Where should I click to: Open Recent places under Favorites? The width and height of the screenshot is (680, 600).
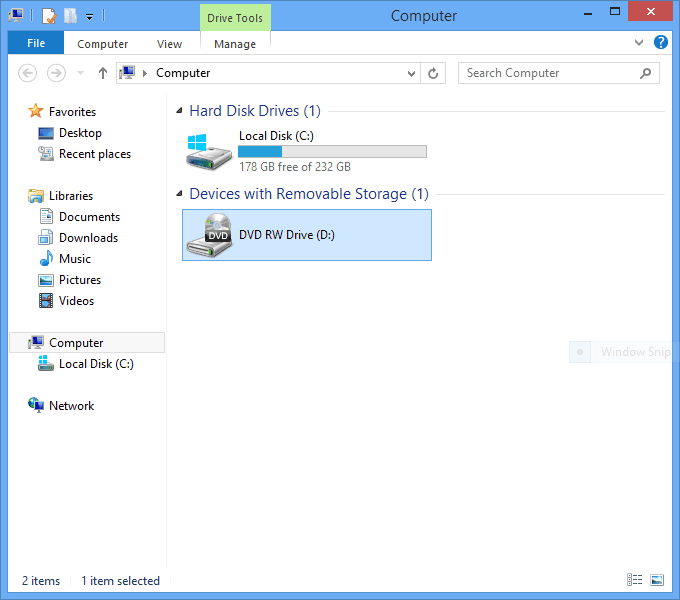coord(95,154)
